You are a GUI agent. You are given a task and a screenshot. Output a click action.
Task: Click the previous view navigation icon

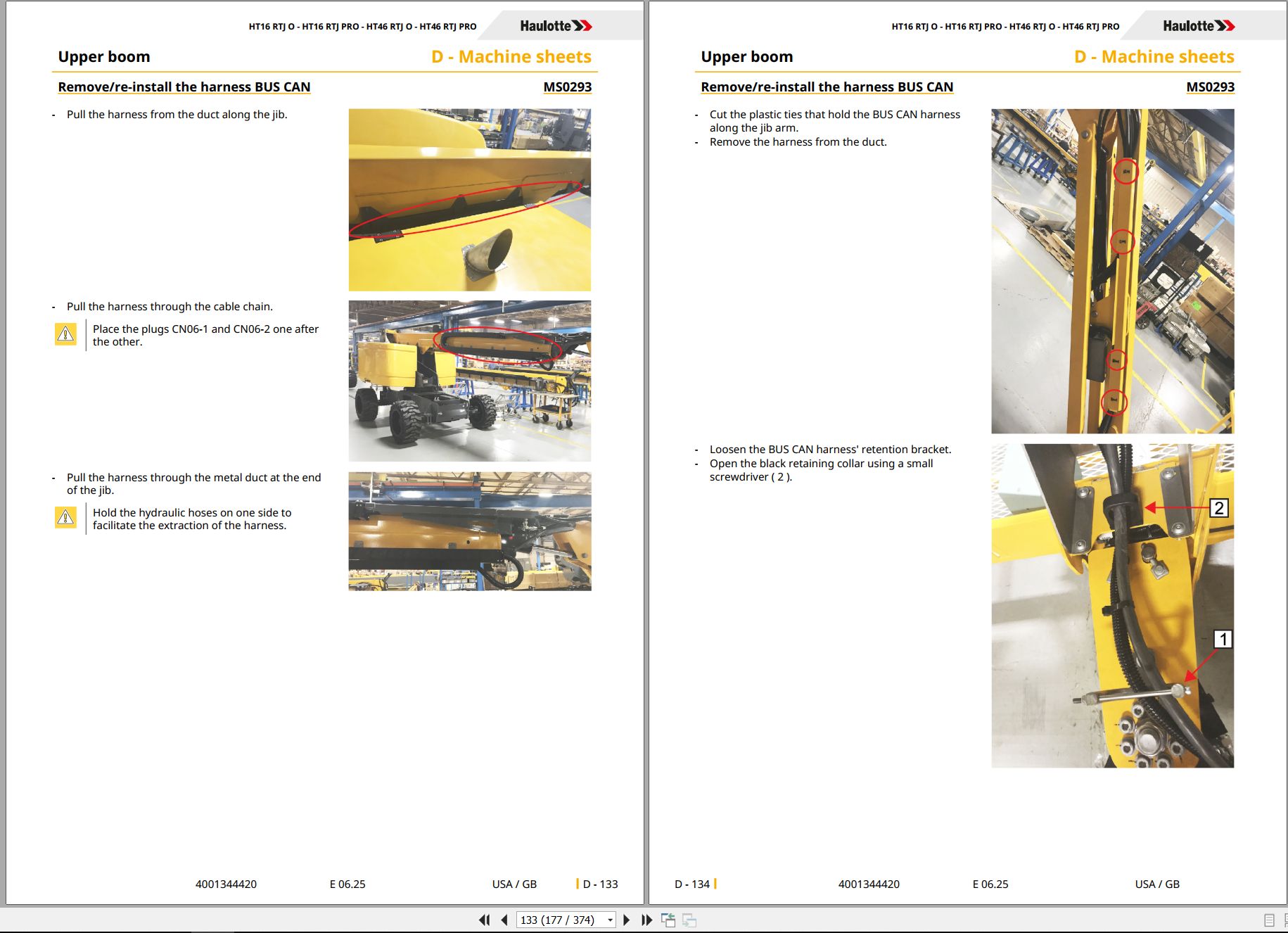coord(668,920)
